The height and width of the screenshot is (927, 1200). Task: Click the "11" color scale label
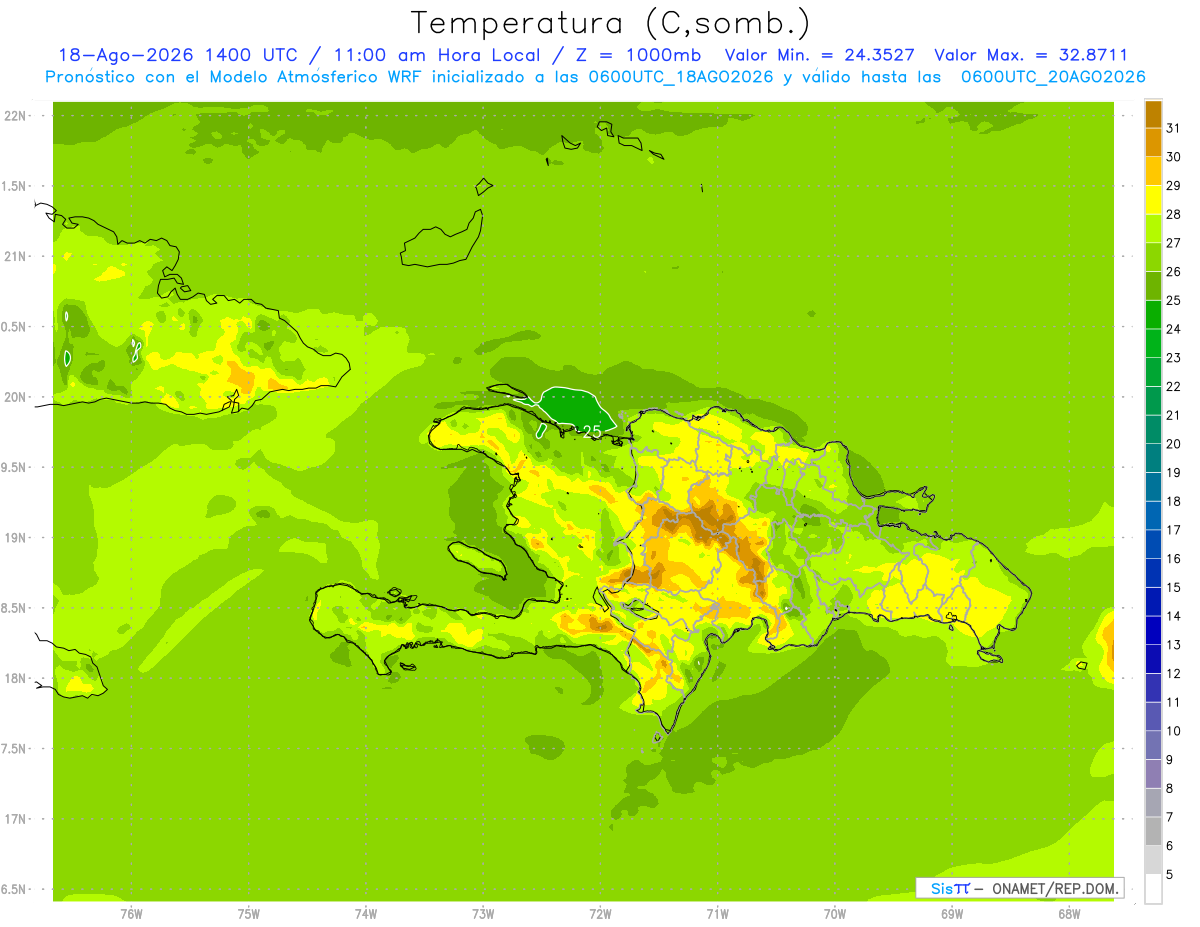pos(1174,702)
